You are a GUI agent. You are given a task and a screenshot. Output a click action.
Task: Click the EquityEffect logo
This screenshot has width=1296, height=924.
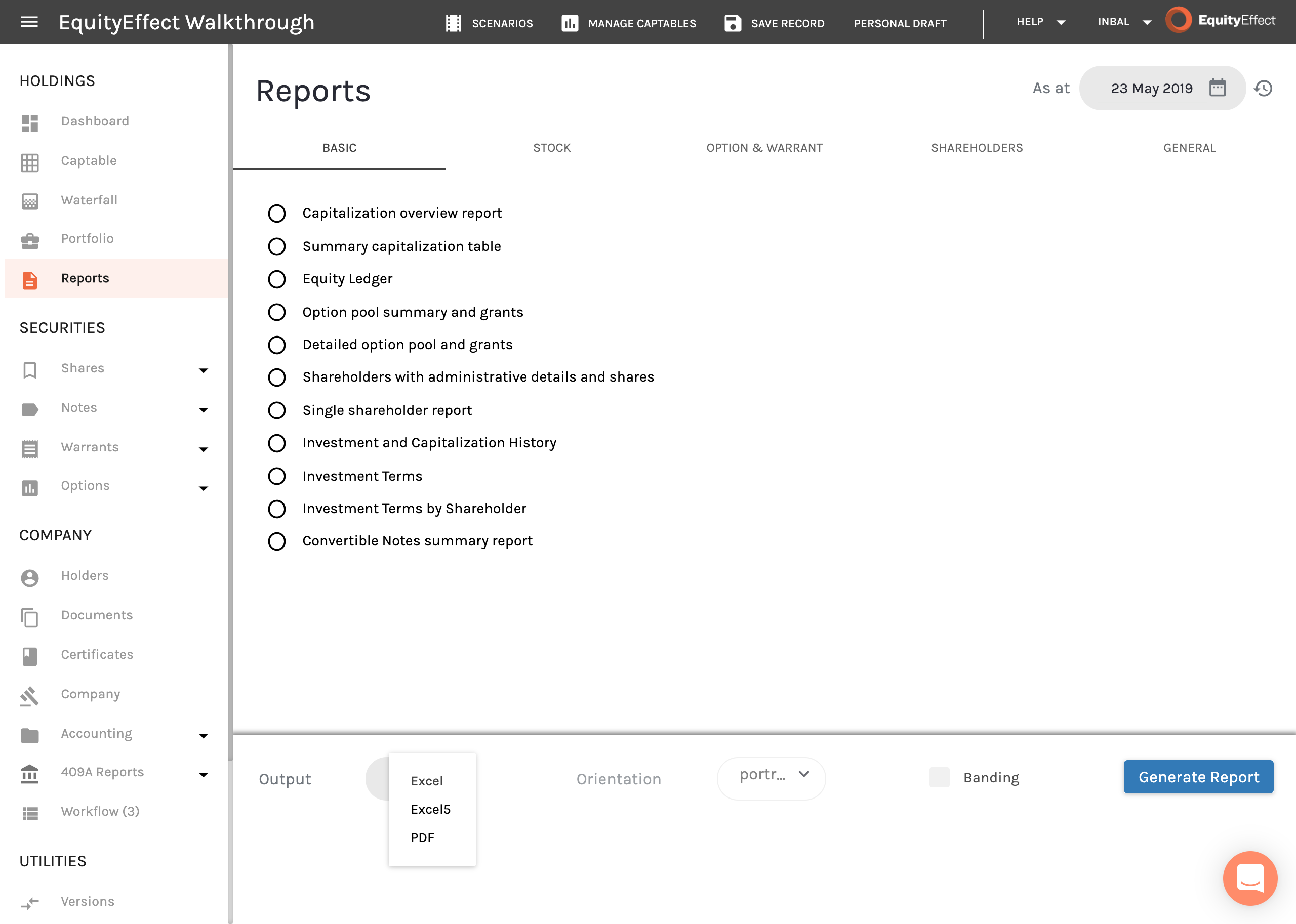pos(1220,20)
